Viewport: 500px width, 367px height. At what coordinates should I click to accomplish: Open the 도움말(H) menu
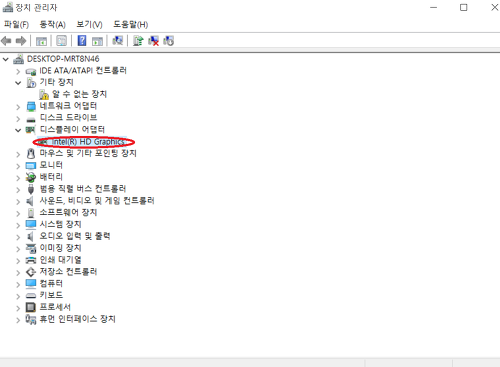pos(131,24)
